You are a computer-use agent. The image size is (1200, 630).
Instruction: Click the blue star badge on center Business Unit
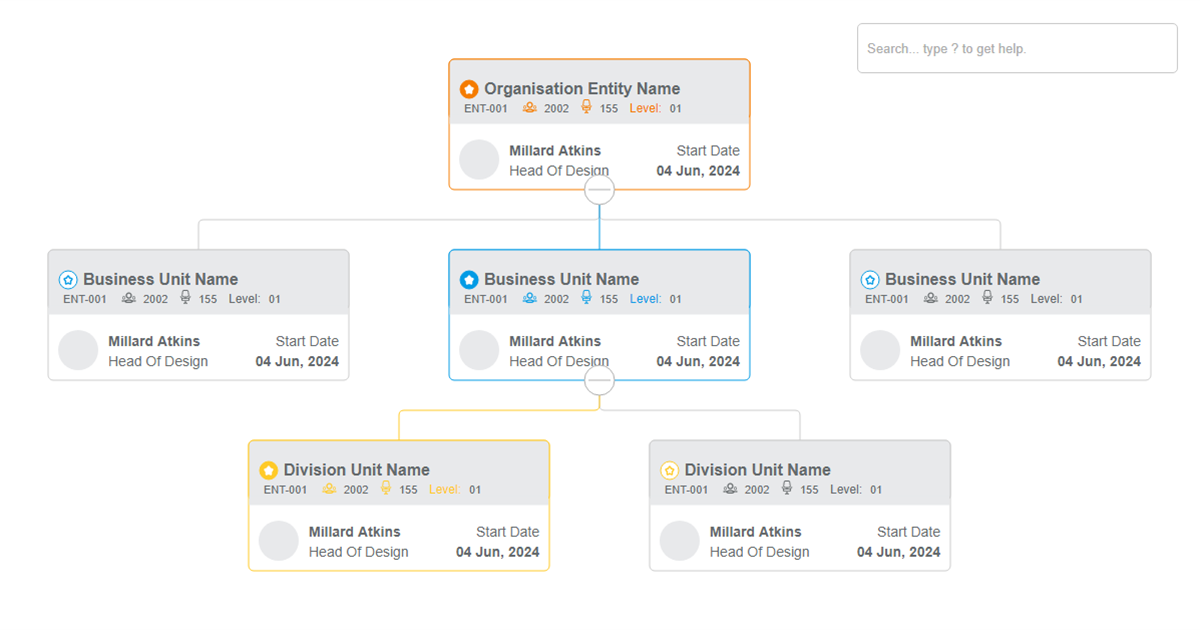[469, 279]
